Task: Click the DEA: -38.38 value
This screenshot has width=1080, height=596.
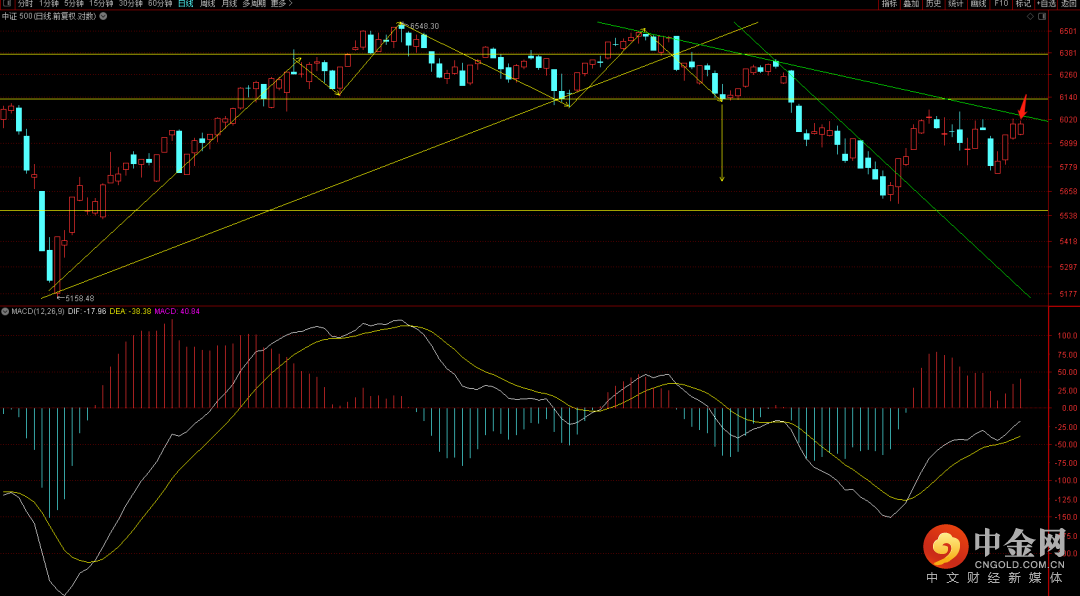Action: 129,312
